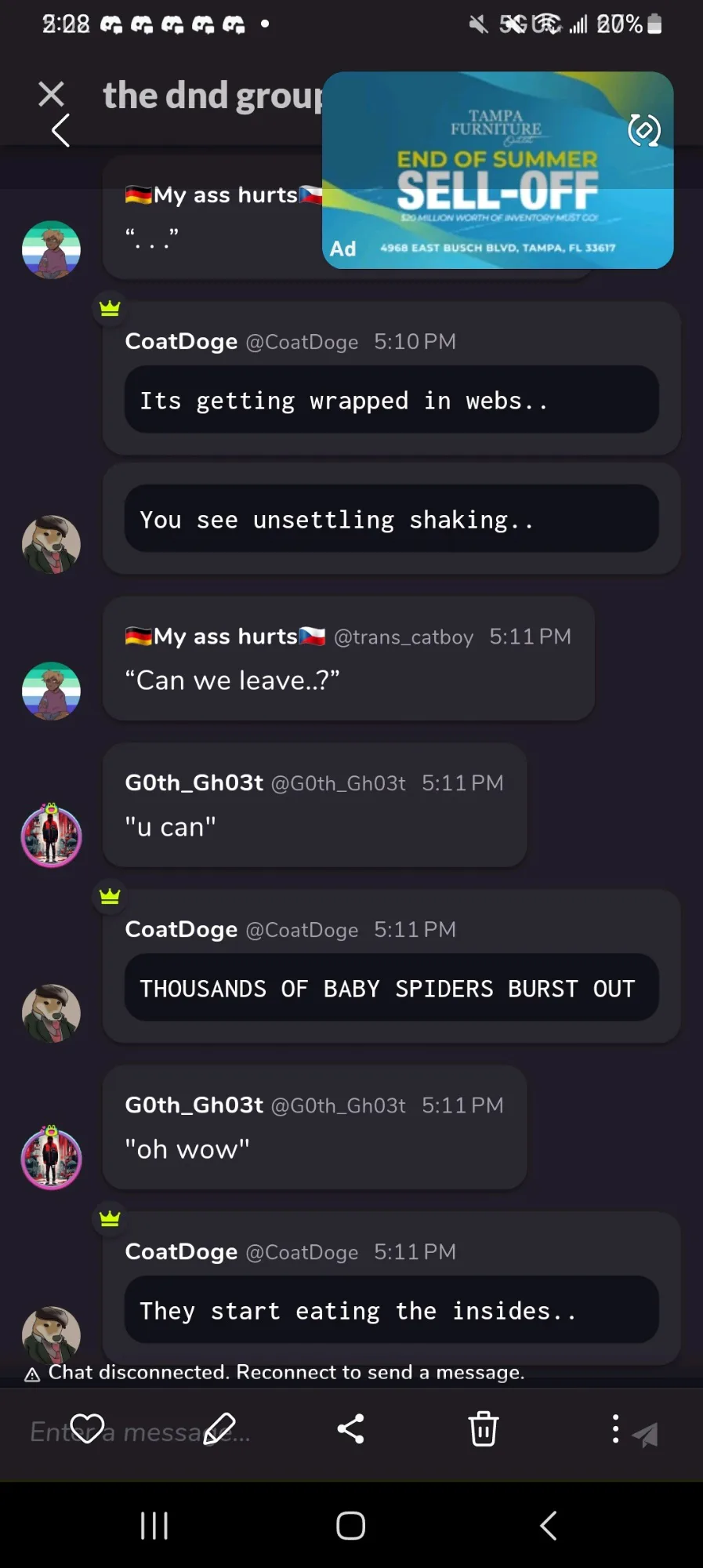
Task: Tap the heart favorite icon
Action: click(x=87, y=1428)
